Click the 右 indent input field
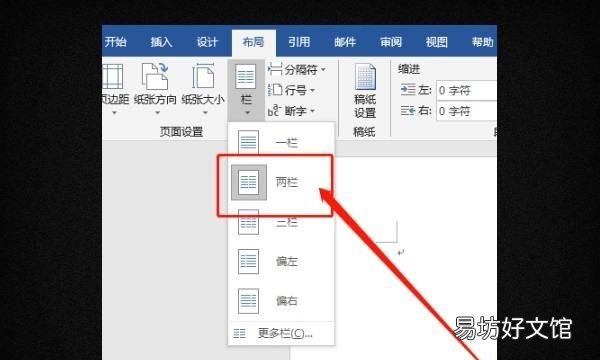This screenshot has height=360, width=600. 466,111
